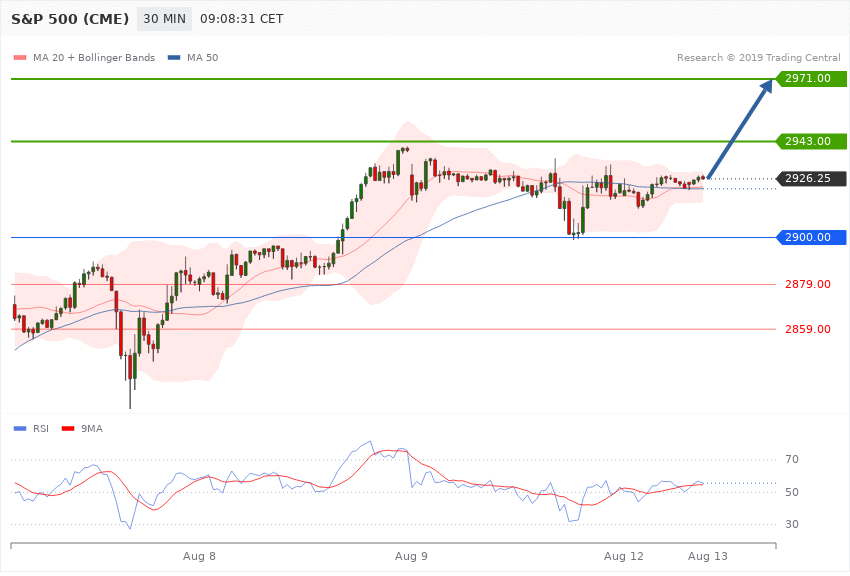
Task: Click the 9MA red legend swatch
Action: point(68,429)
